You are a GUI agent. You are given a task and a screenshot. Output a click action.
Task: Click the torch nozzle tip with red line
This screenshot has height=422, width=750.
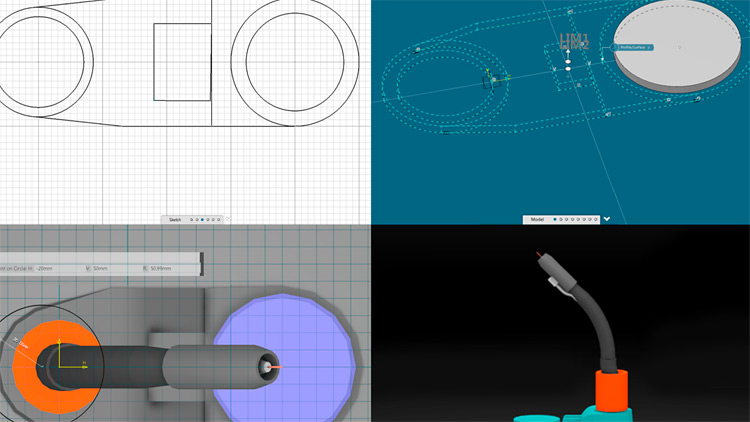pyautogui.click(x=268, y=367)
